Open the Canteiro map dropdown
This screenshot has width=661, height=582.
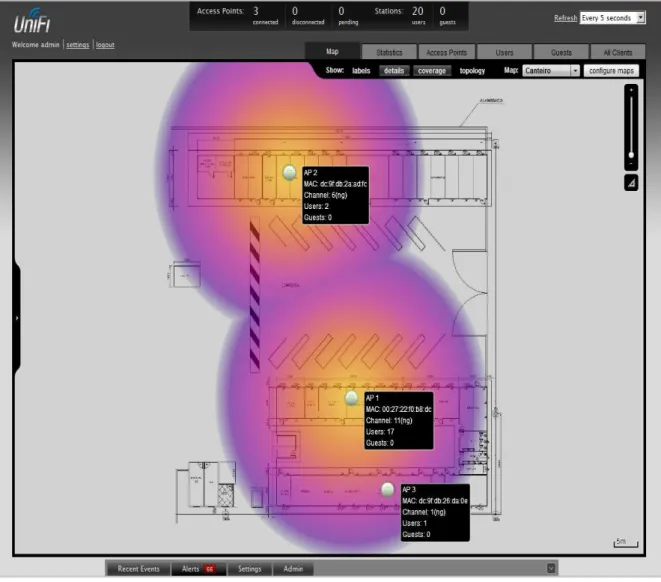(551, 71)
